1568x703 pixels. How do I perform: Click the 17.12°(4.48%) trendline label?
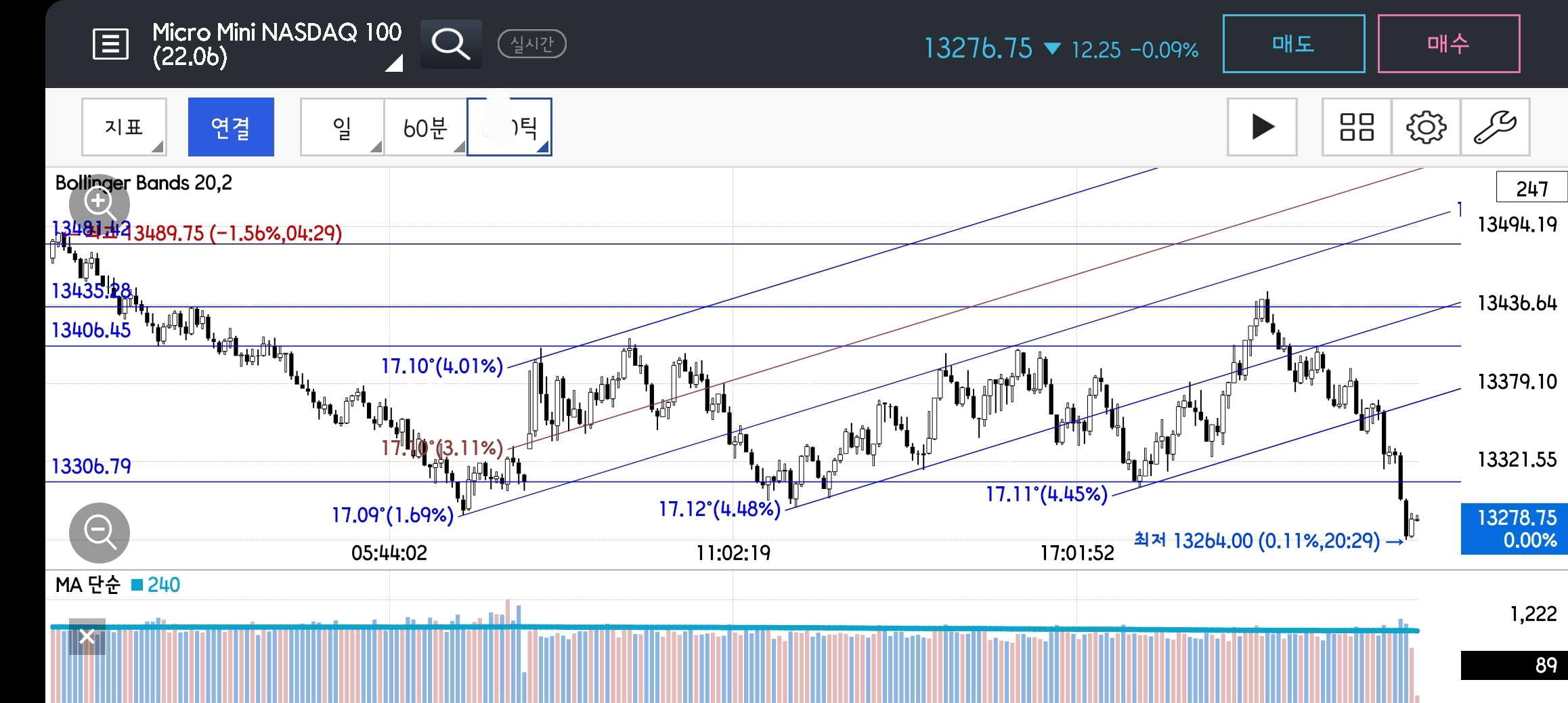720,509
